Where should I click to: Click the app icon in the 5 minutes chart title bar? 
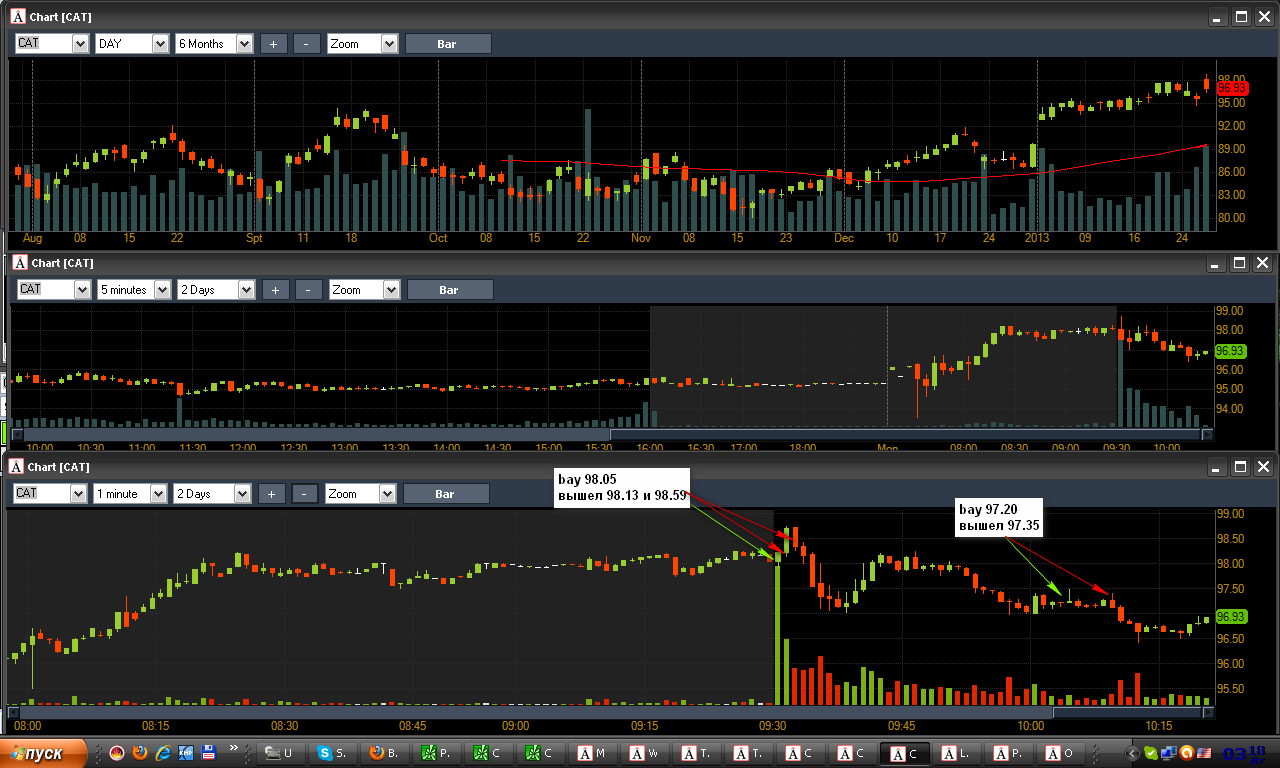coord(19,263)
